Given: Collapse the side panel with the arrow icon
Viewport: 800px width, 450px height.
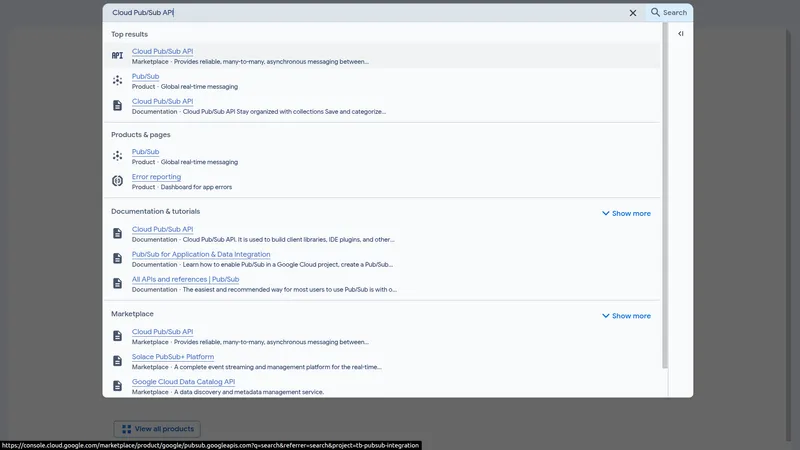Looking at the screenshot, I should pyautogui.click(x=681, y=34).
